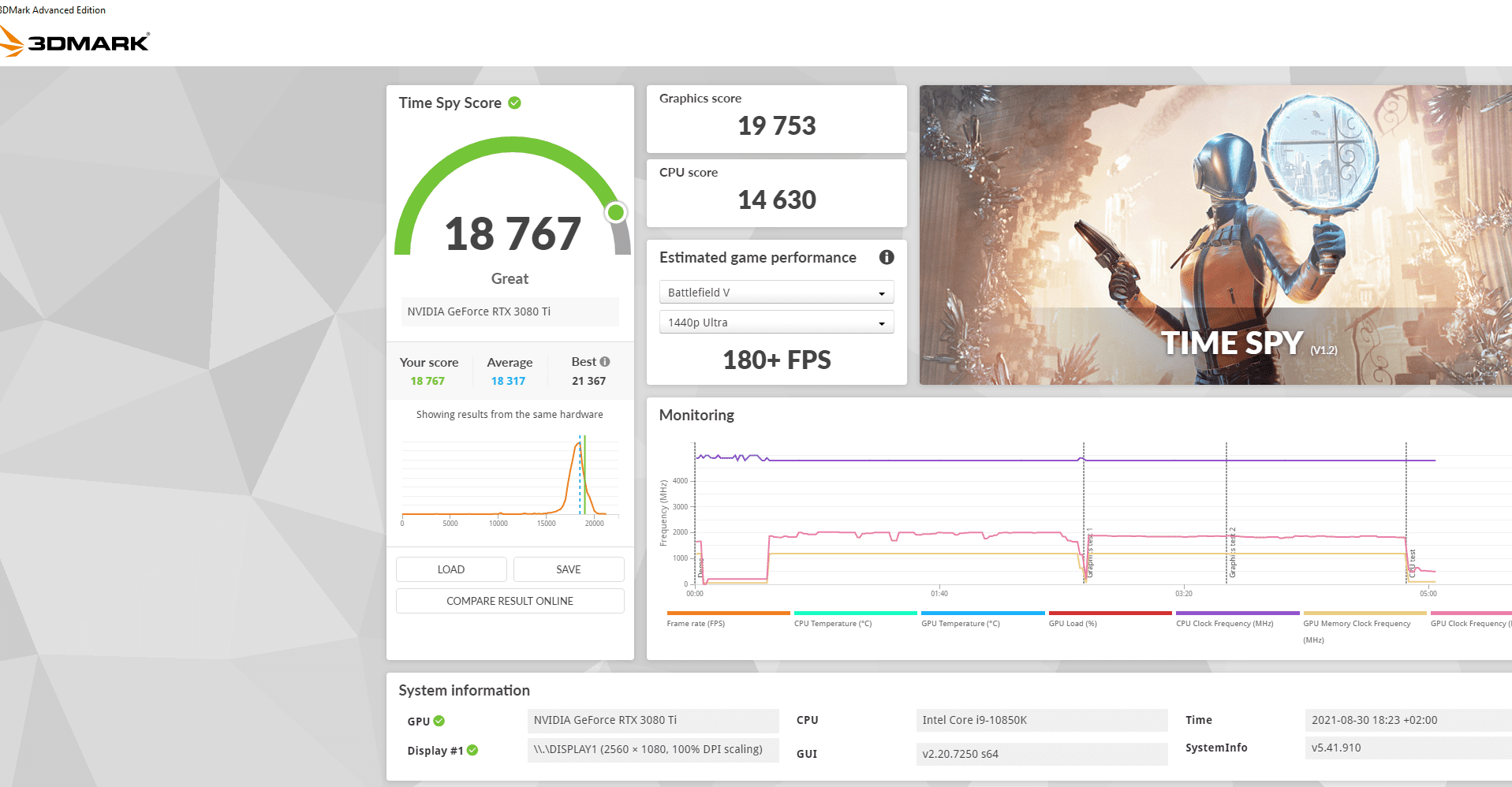The width and height of the screenshot is (1512, 787).
Task: Click the Best score 21 367
Action: tap(588, 381)
